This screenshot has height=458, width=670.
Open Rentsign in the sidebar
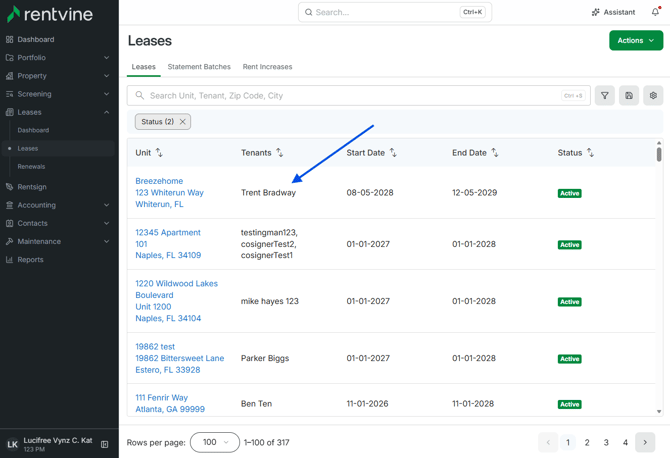point(32,187)
